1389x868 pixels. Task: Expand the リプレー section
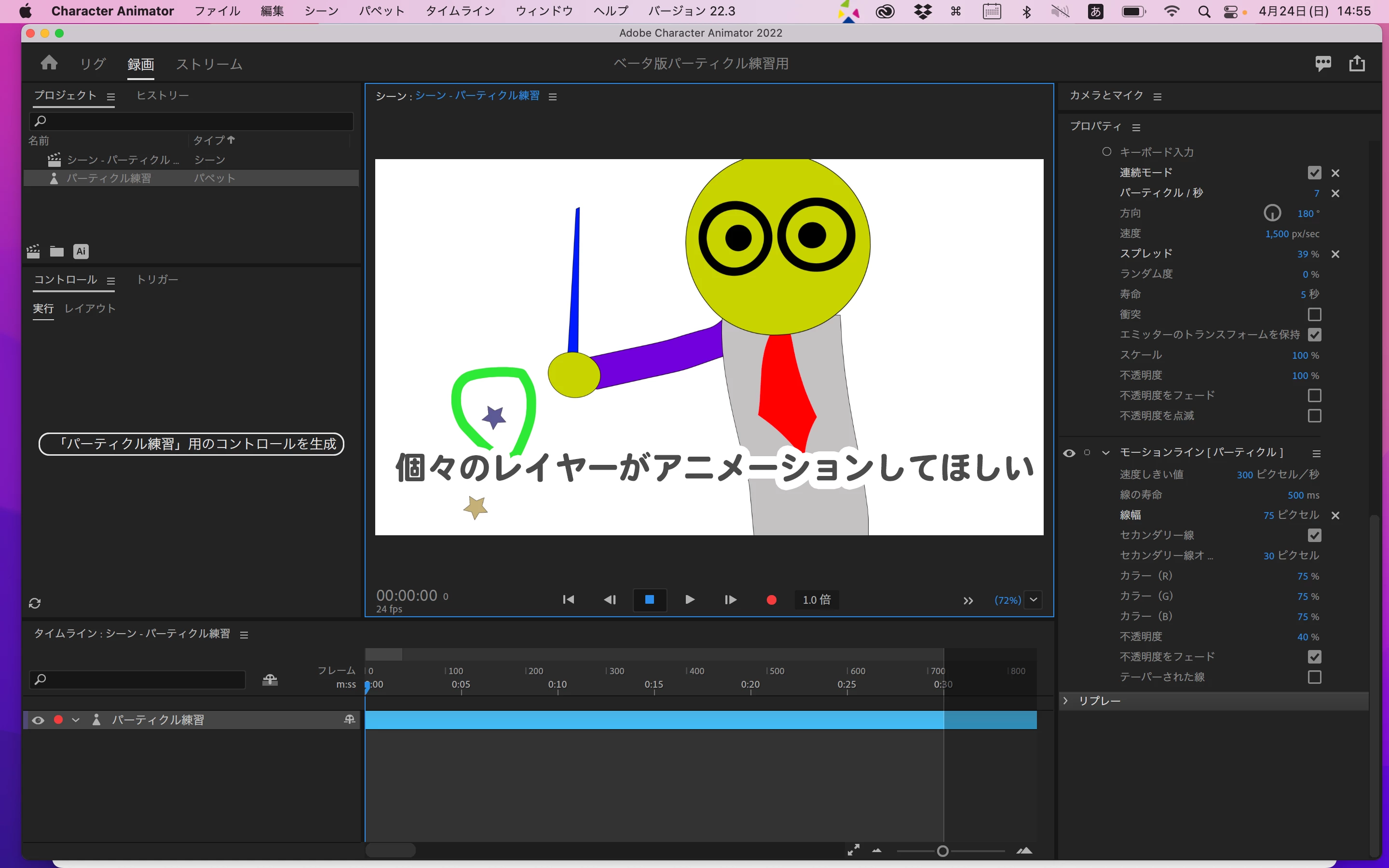pos(1066,701)
